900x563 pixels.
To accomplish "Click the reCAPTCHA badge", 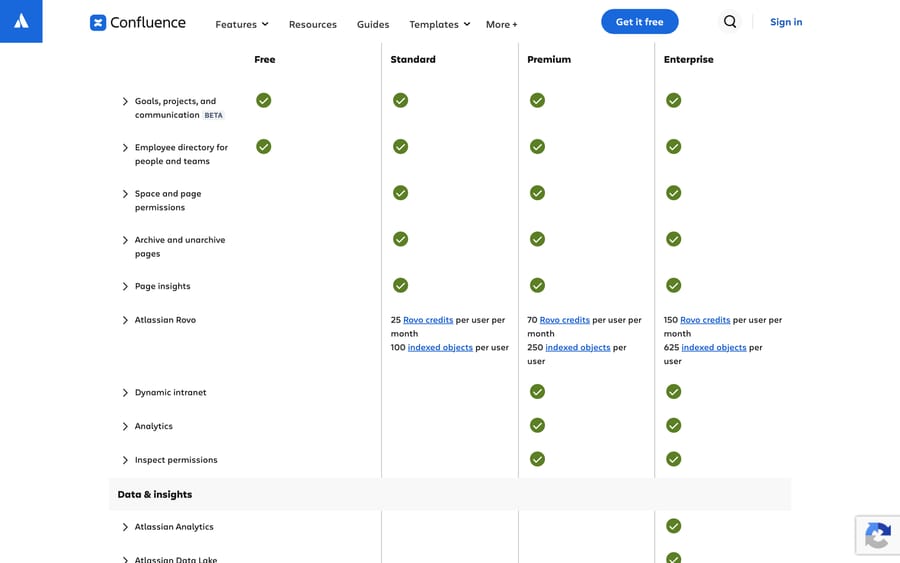I will click(878, 535).
